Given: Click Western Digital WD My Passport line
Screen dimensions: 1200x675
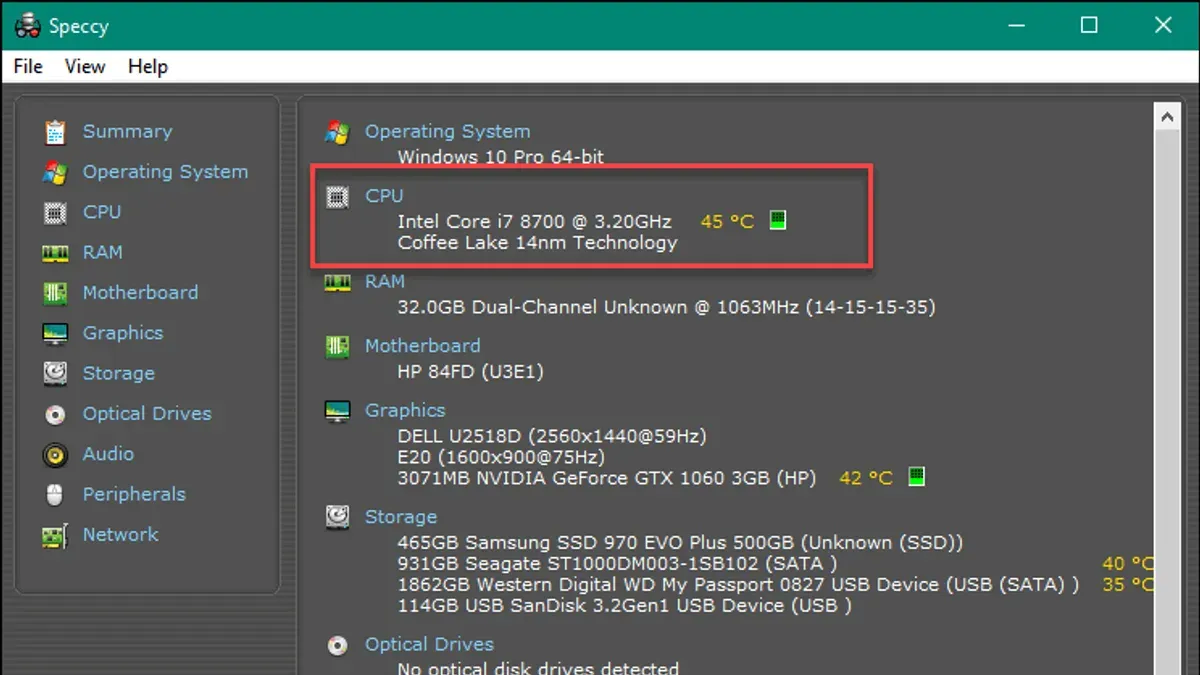Looking at the screenshot, I should pyautogui.click(x=738, y=585).
